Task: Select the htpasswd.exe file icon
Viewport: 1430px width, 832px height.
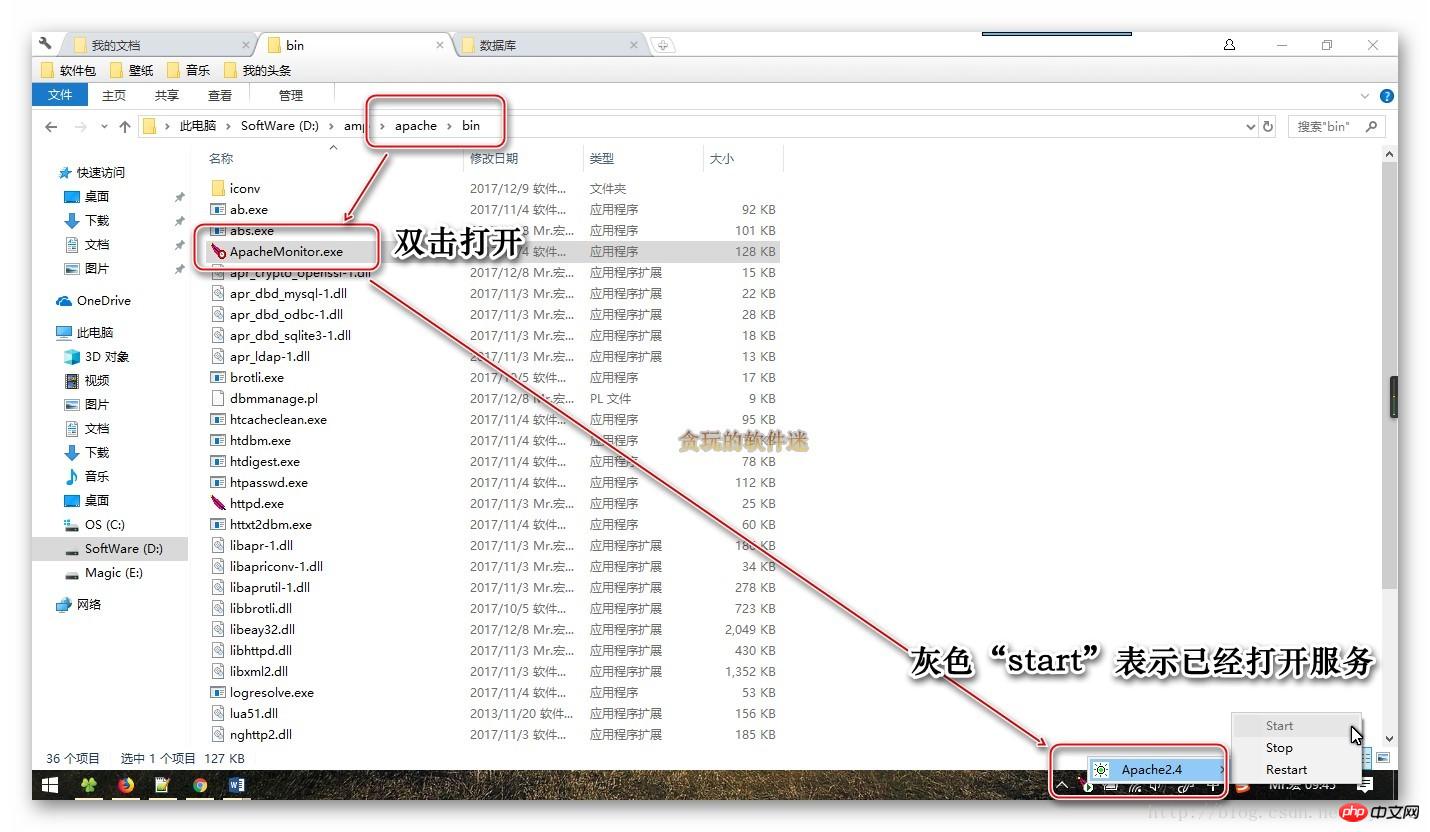Action: (x=219, y=482)
